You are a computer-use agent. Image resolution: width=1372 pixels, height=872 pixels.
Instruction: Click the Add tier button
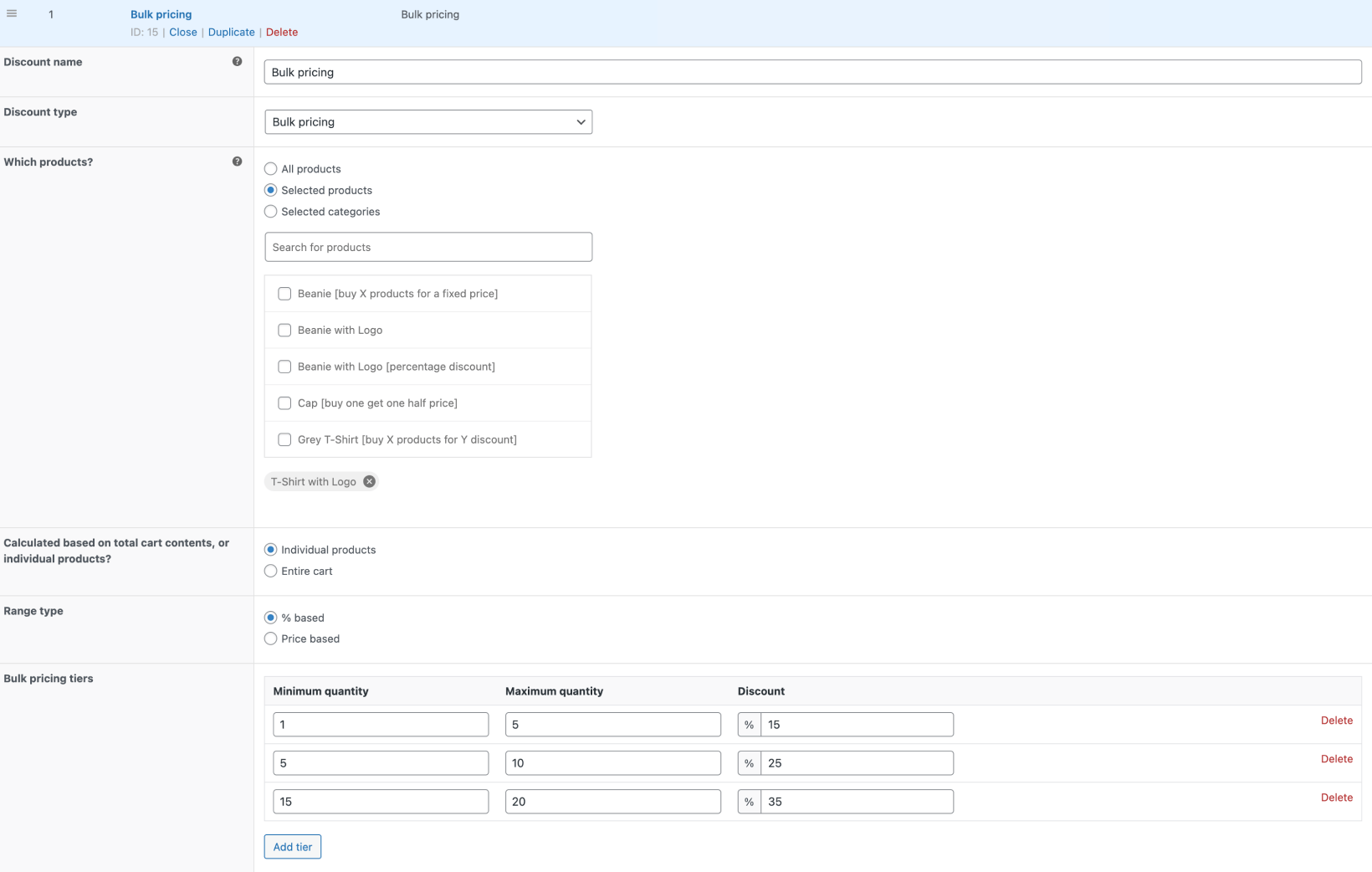pos(292,846)
